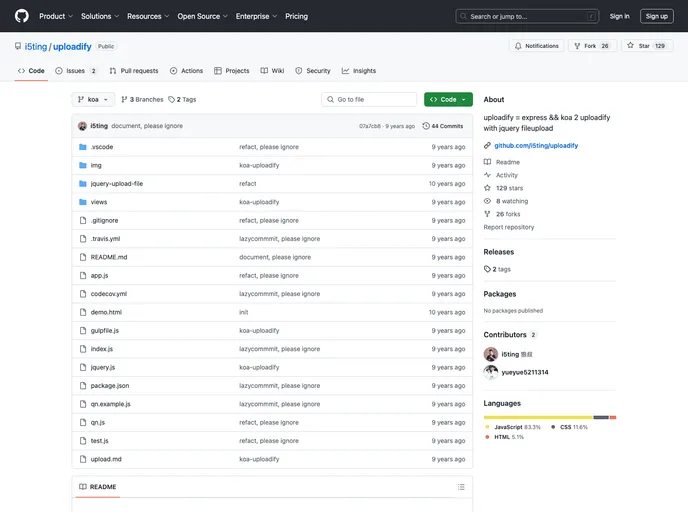Open the Resources dropdown
The width and height of the screenshot is (688, 512).
point(148,16)
